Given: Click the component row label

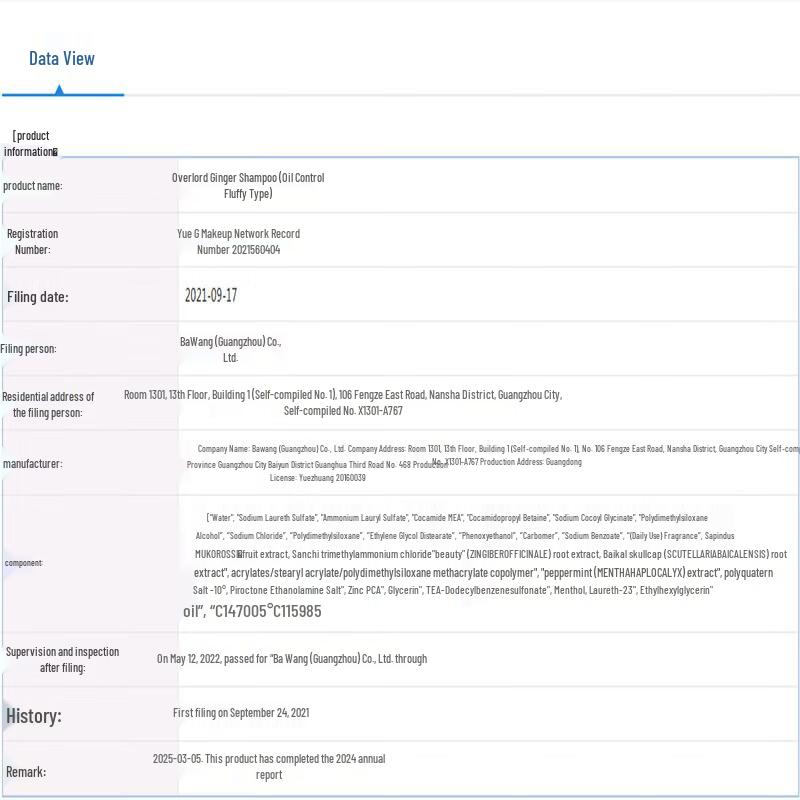Looking at the screenshot, I should coord(24,563).
